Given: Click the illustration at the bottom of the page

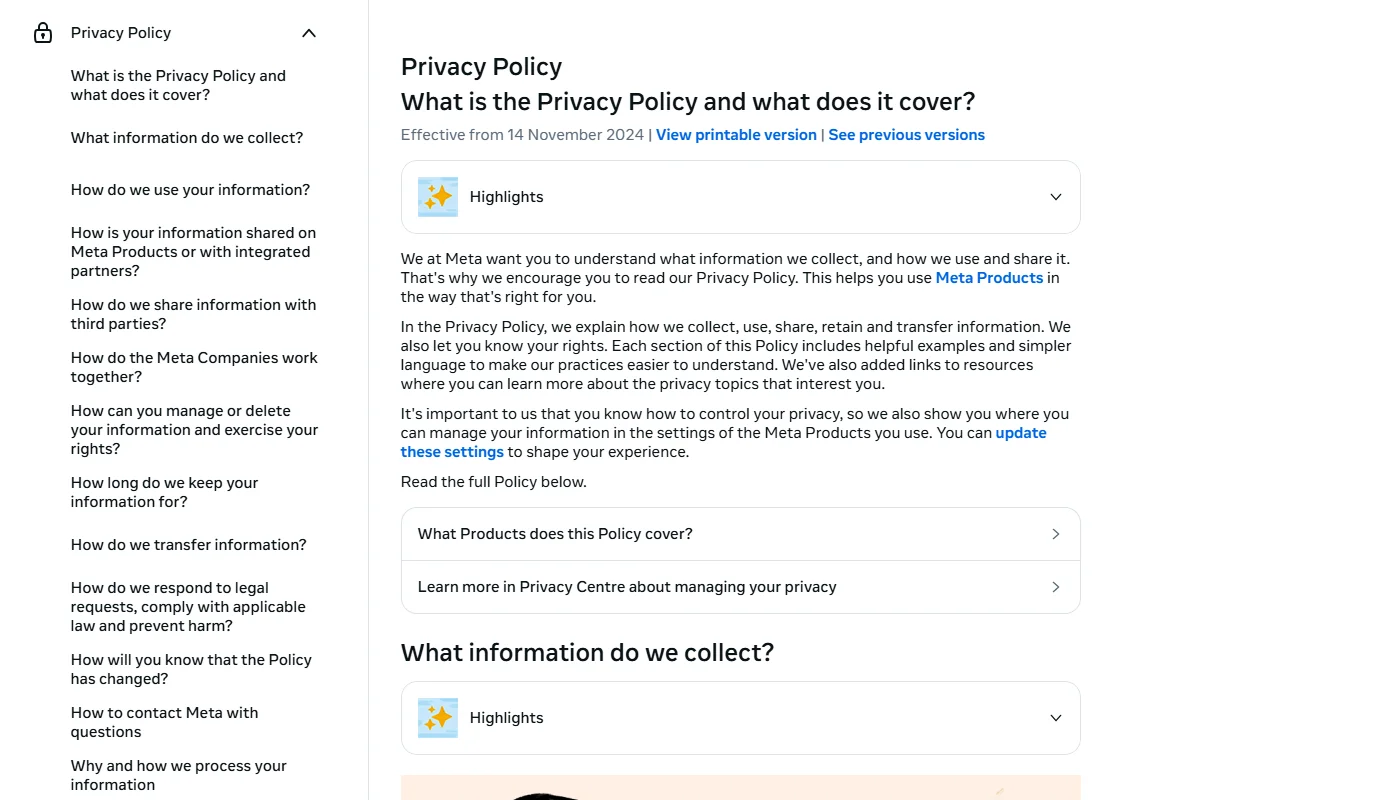Looking at the screenshot, I should click(740, 790).
